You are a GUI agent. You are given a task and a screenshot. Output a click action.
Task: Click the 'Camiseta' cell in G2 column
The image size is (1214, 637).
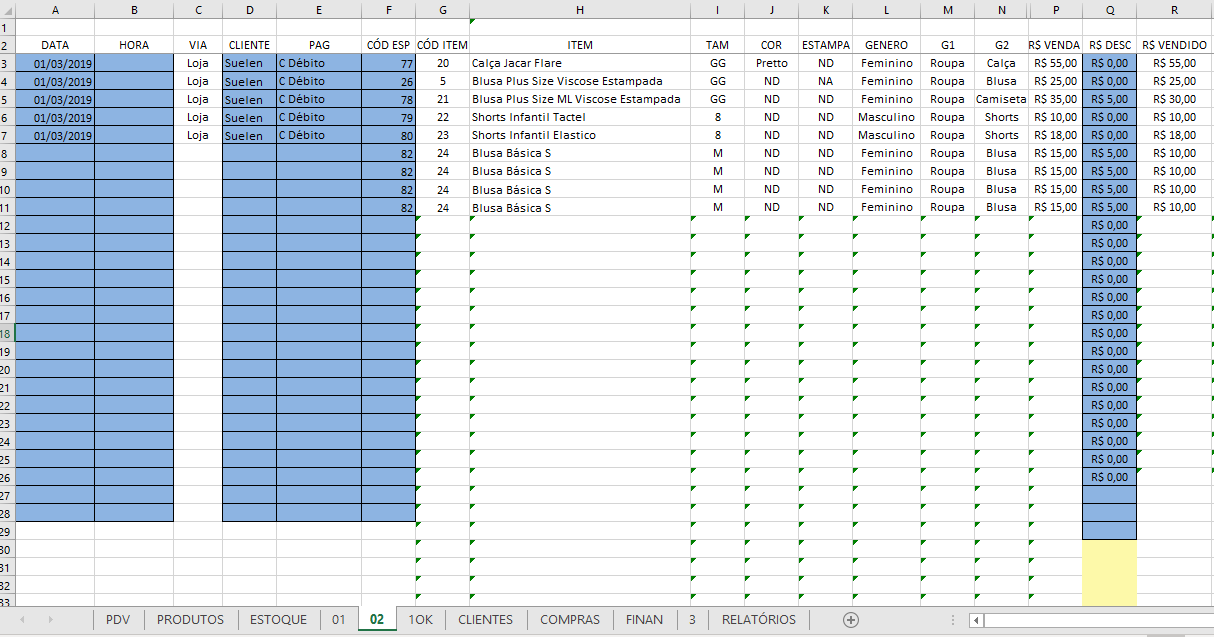point(1001,99)
